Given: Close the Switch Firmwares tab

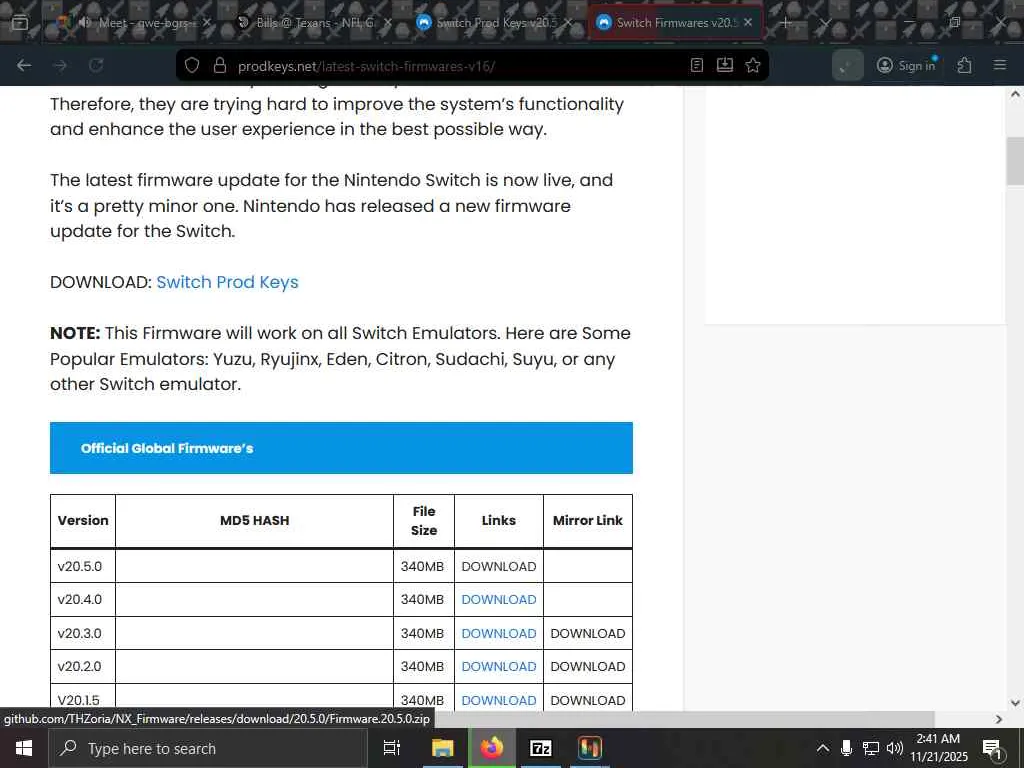Looking at the screenshot, I should tap(748, 22).
